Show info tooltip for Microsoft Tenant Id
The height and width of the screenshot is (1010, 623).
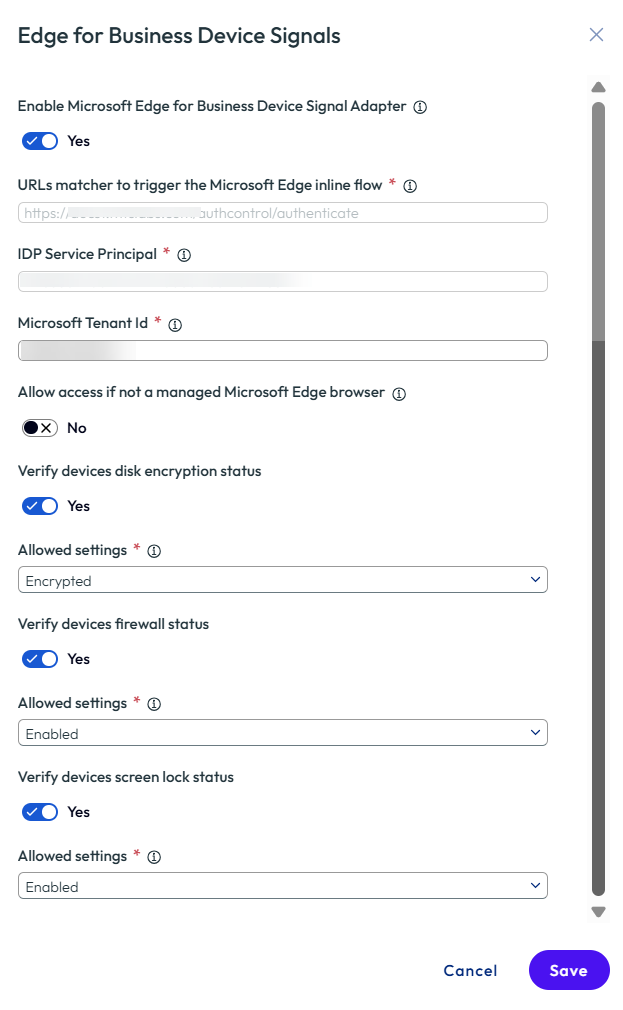click(x=175, y=325)
